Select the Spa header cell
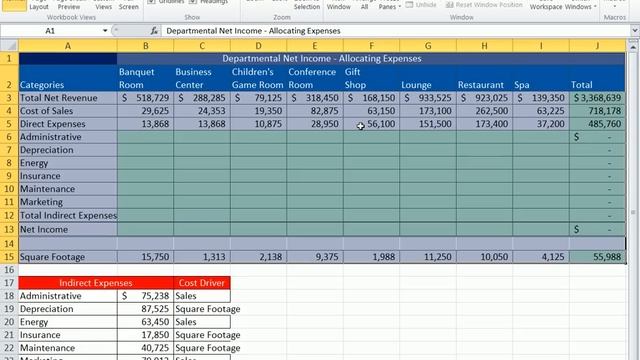640x360 pixels. (541, 78)
